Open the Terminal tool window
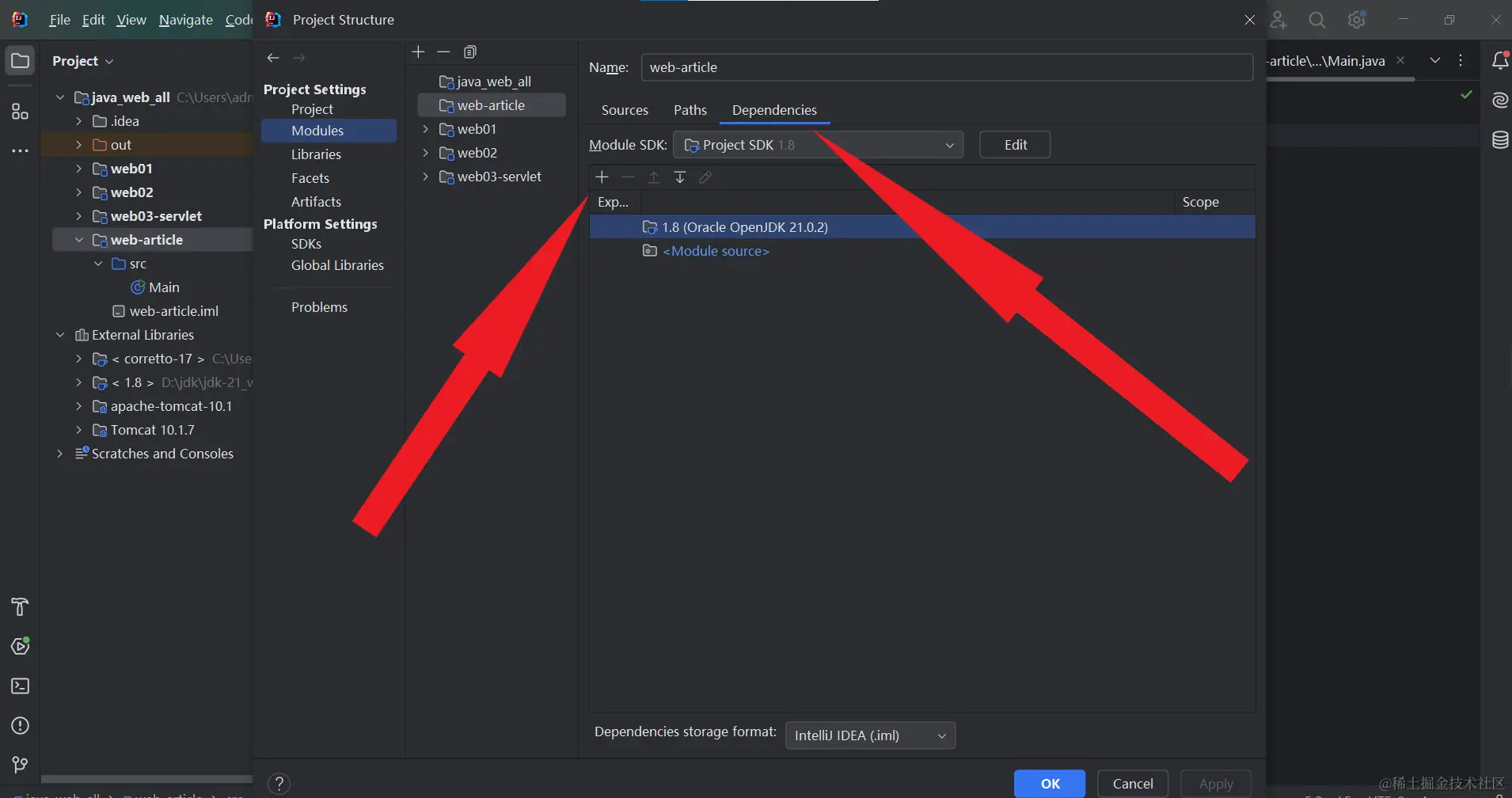1512x798 pixels. (x=21, y=686)
